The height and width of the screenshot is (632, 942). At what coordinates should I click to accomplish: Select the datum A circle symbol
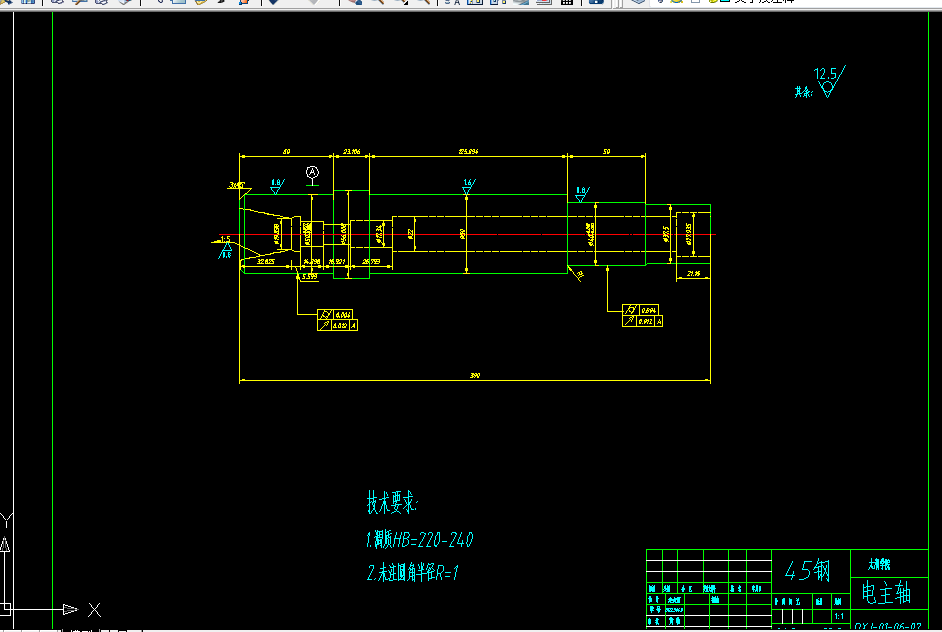click(312, 172)
